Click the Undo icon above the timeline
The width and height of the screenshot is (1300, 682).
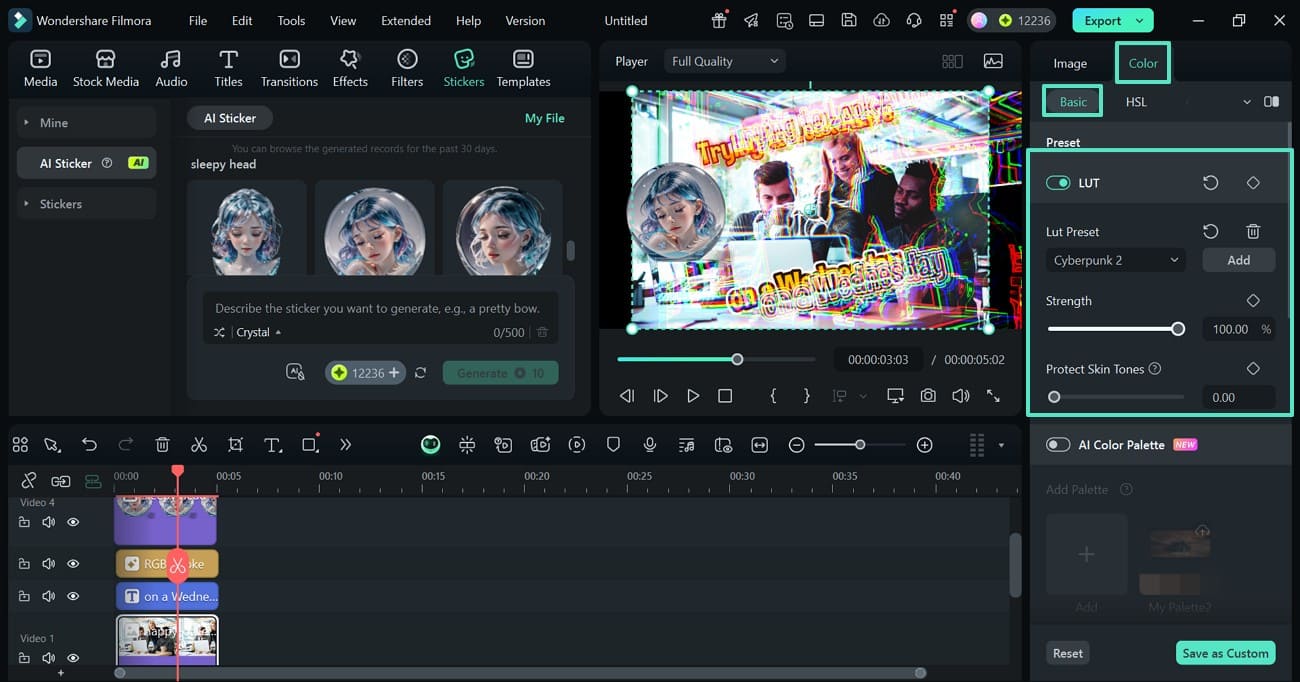click(x=89, y=444)
